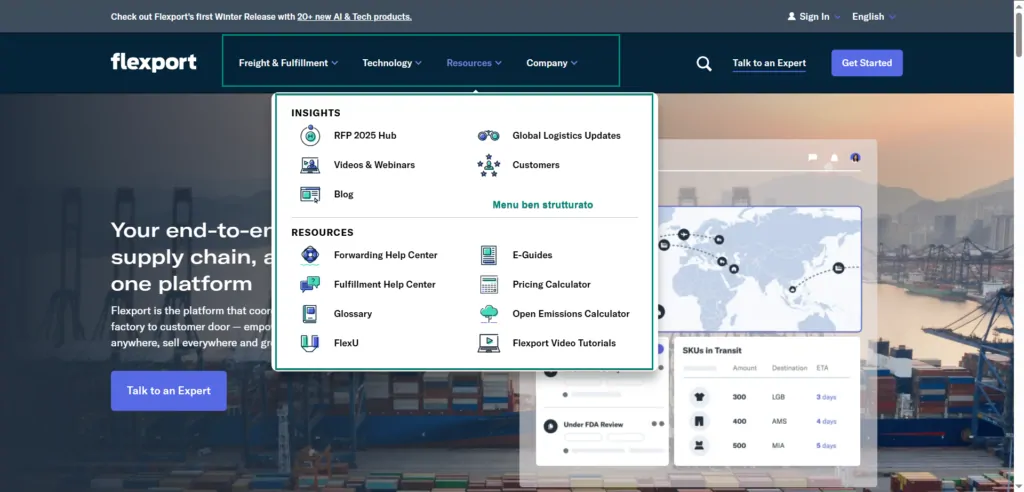Image resolution: width=1024 pixels, height=492 pixels.
Task: Click the flexport logo
Action: [153, 63]
